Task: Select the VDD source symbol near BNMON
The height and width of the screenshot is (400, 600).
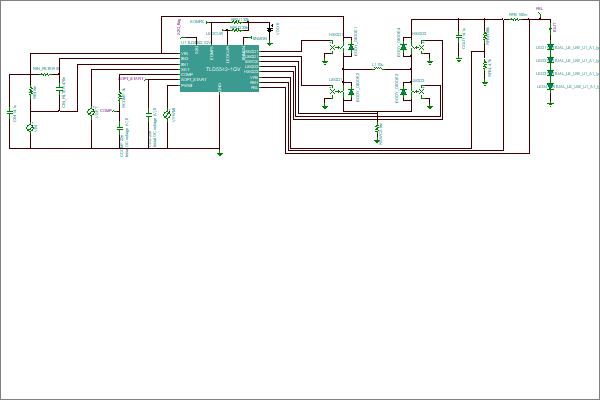Action: coord(270,29)
